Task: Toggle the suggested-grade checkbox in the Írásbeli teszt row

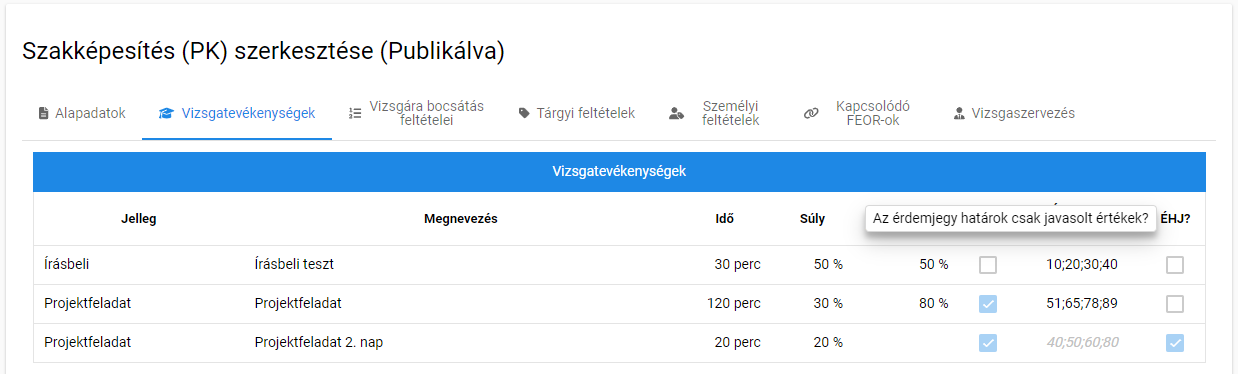Action: [988, 265]
